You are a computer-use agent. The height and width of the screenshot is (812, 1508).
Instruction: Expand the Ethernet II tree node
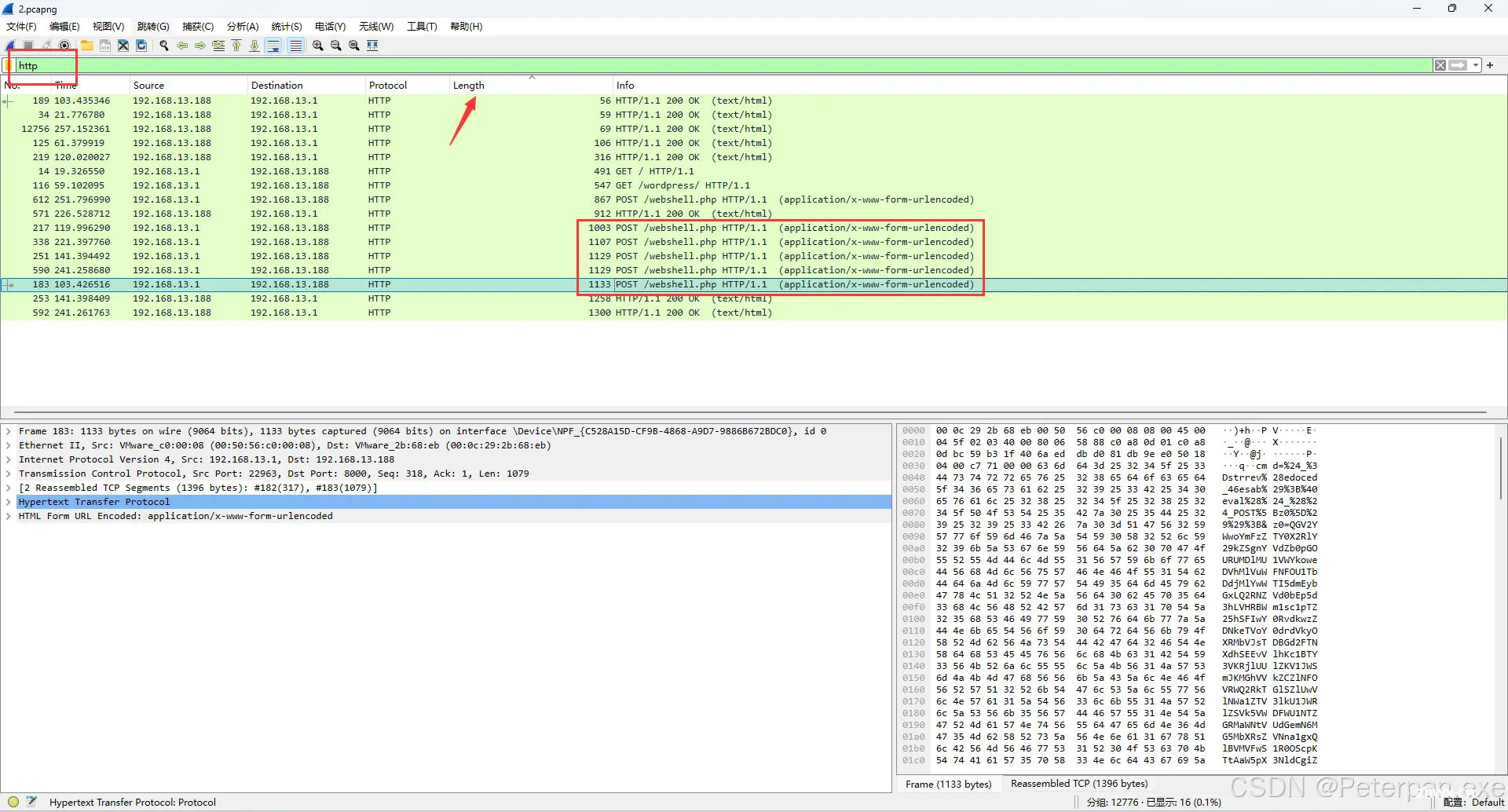coord(9,445)
